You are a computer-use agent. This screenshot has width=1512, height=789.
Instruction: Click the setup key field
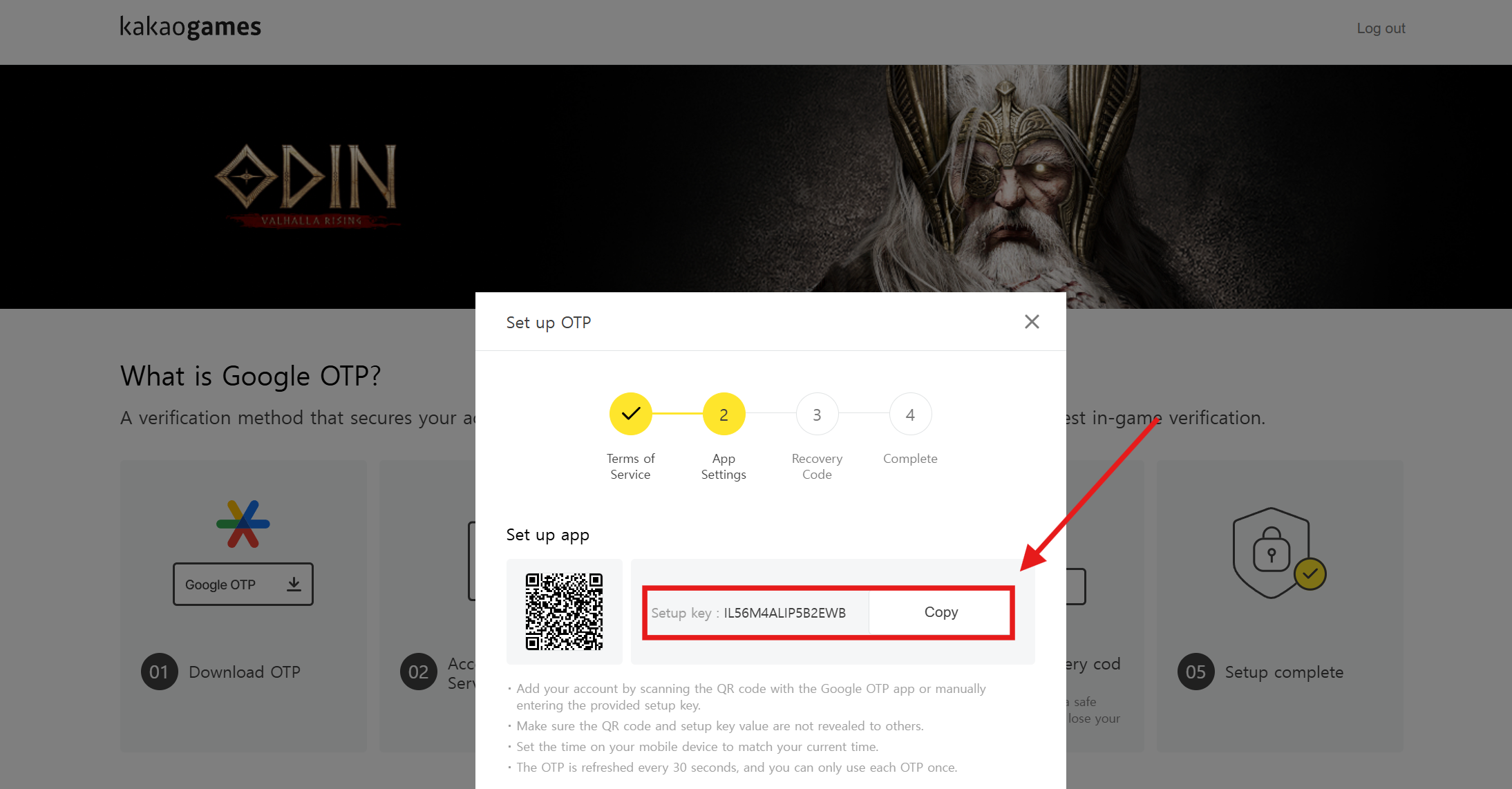(x=757, y=613)
